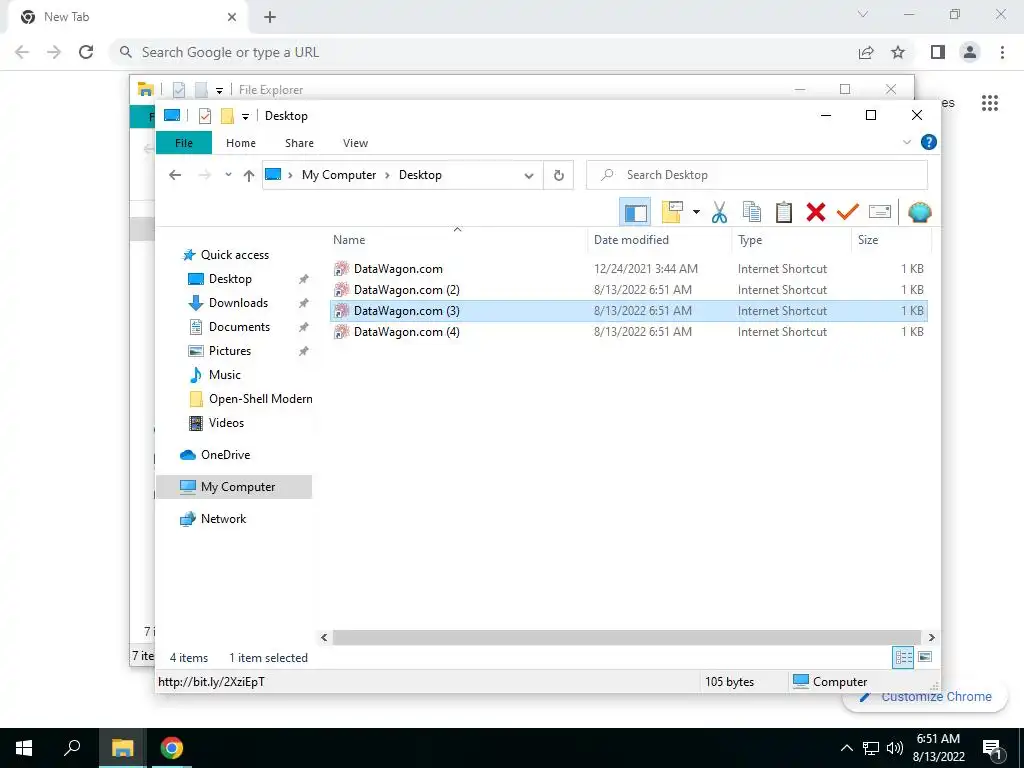Click the Rename toolbar icon
1024x768 pixels.
coord(880,212)
